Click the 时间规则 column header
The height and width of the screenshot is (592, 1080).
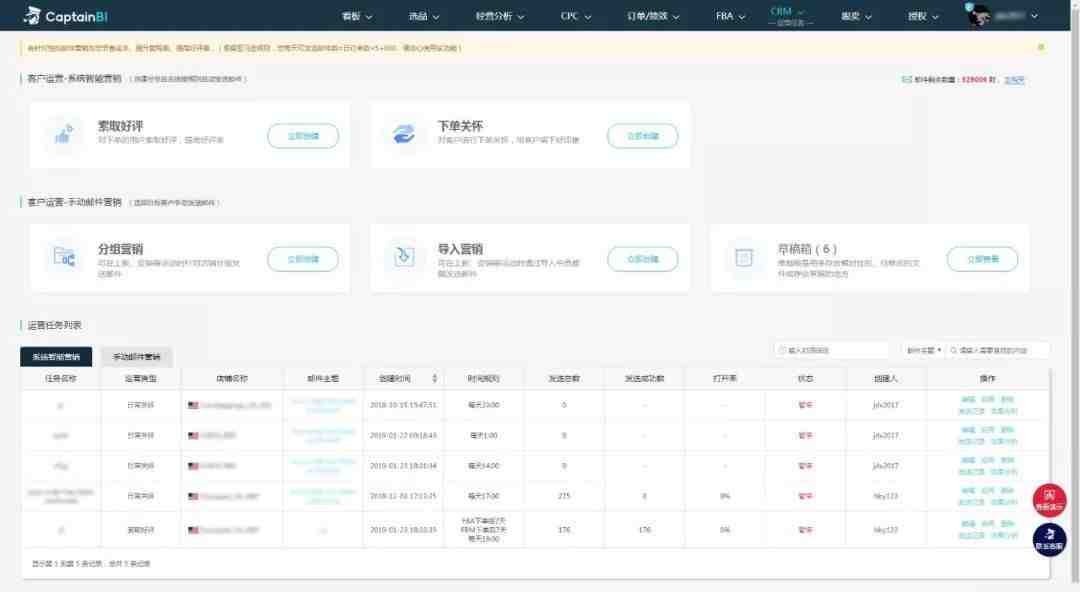coord(484,378)
